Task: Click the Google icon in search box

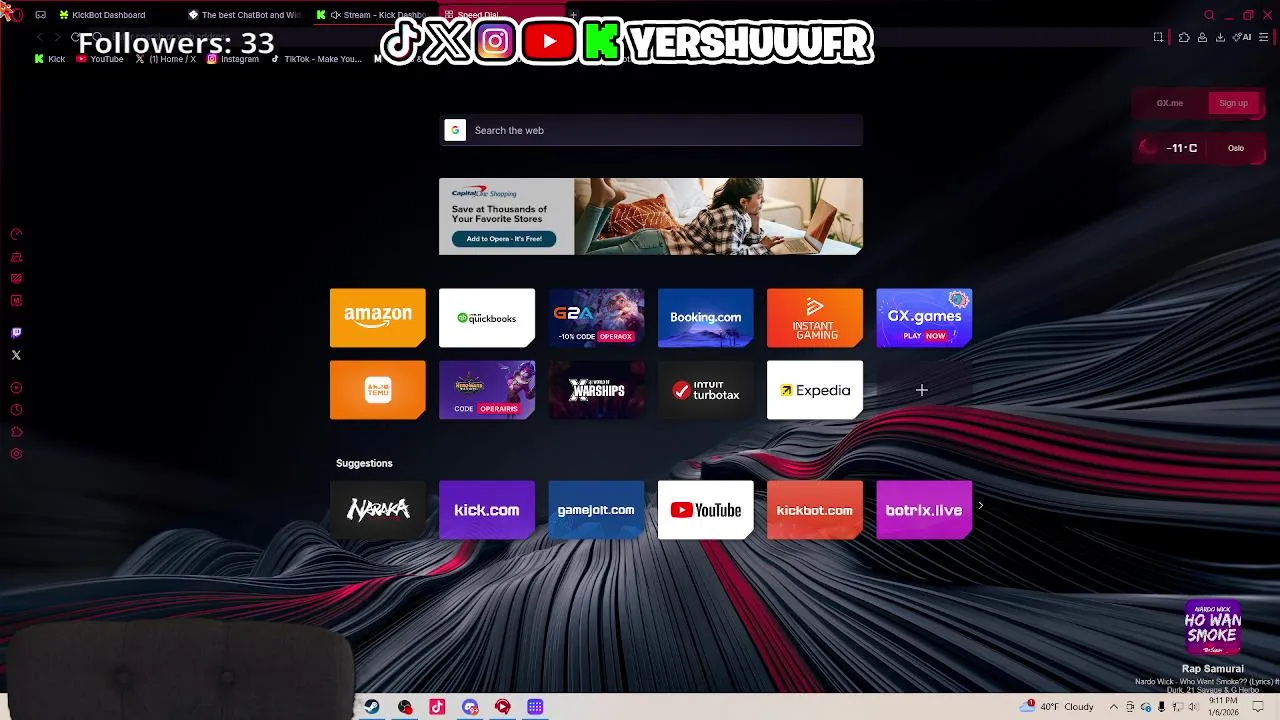Action: pos(455,130)
